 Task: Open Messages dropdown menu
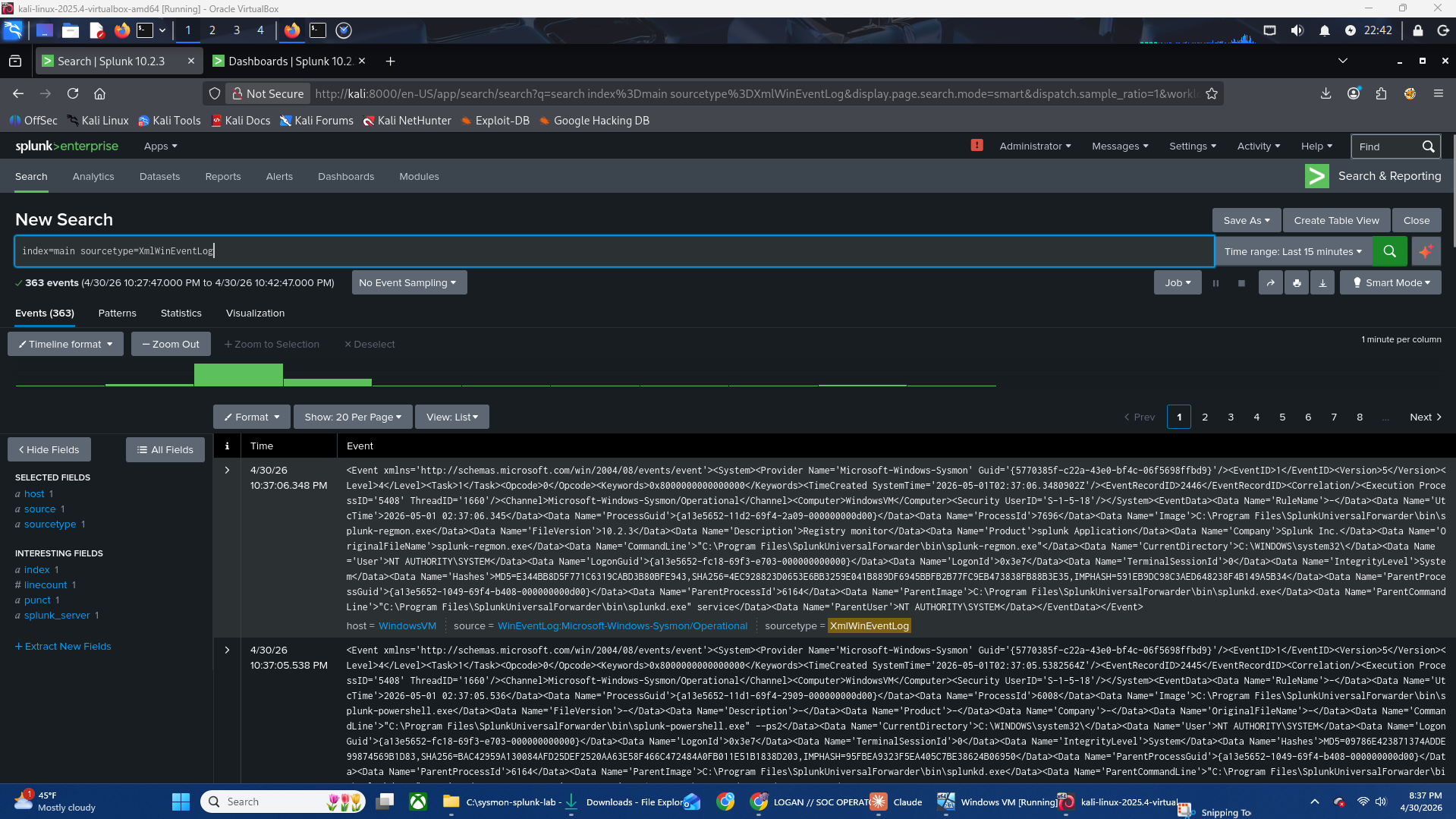(1120, 146)
